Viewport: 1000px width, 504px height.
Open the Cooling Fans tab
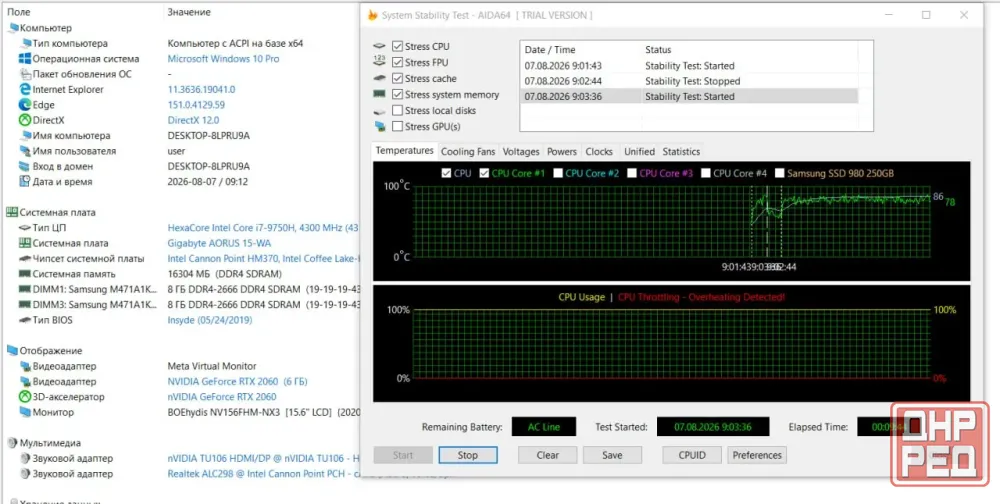point(468,152)
